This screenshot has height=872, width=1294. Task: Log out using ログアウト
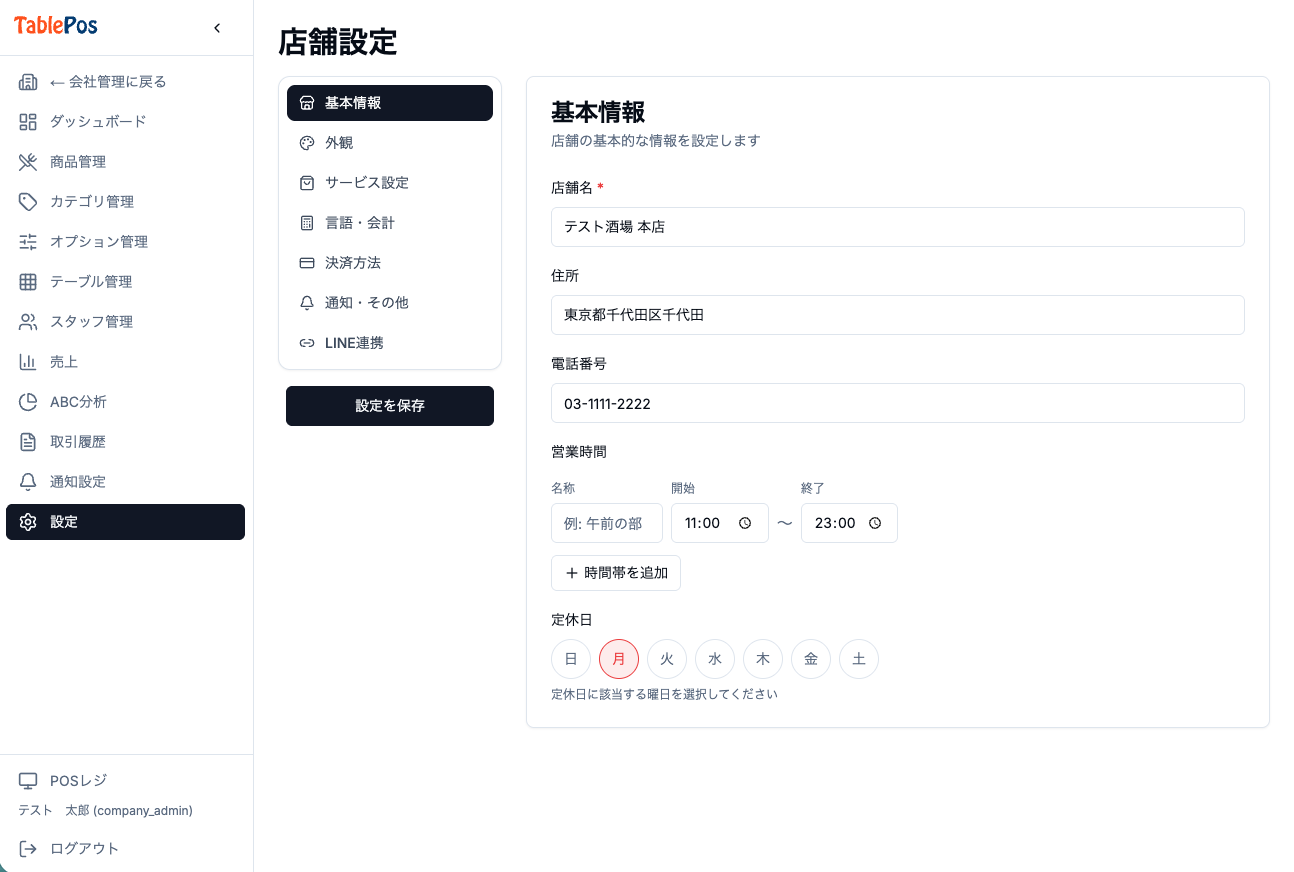click(x=125, y=849)
